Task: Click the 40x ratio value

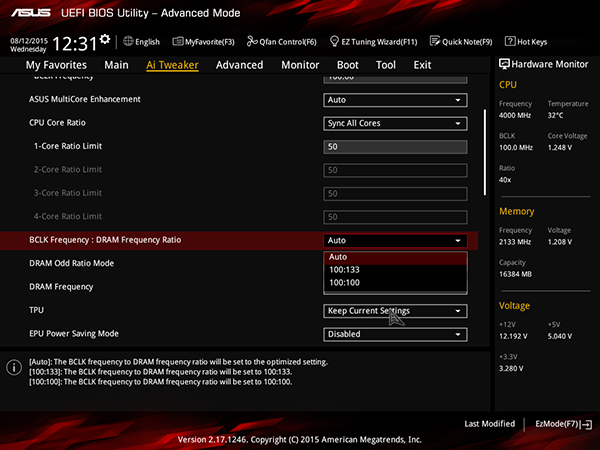Action: (x=505, y=180)
